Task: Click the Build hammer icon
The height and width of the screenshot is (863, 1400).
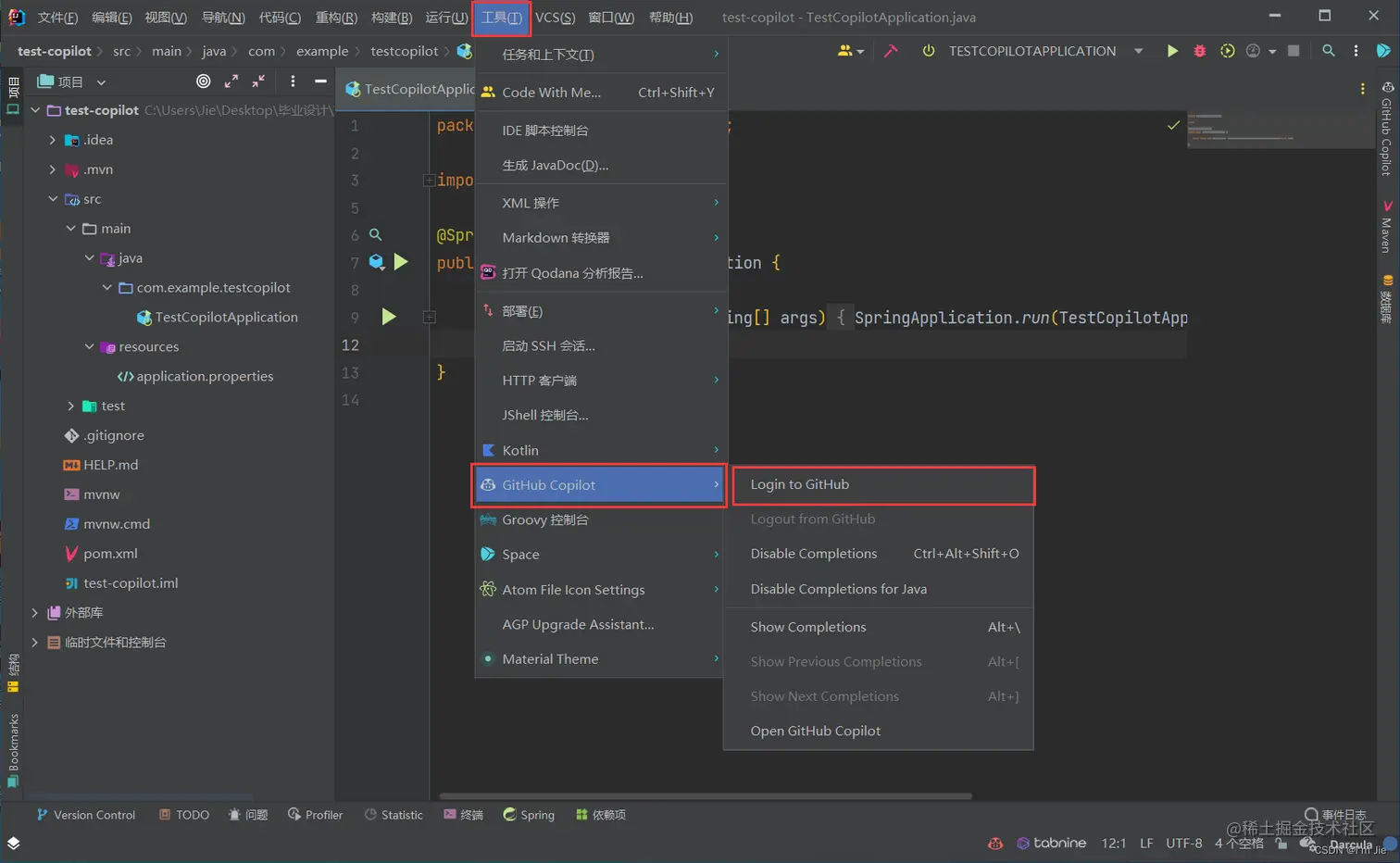Action: pos(891,51)
